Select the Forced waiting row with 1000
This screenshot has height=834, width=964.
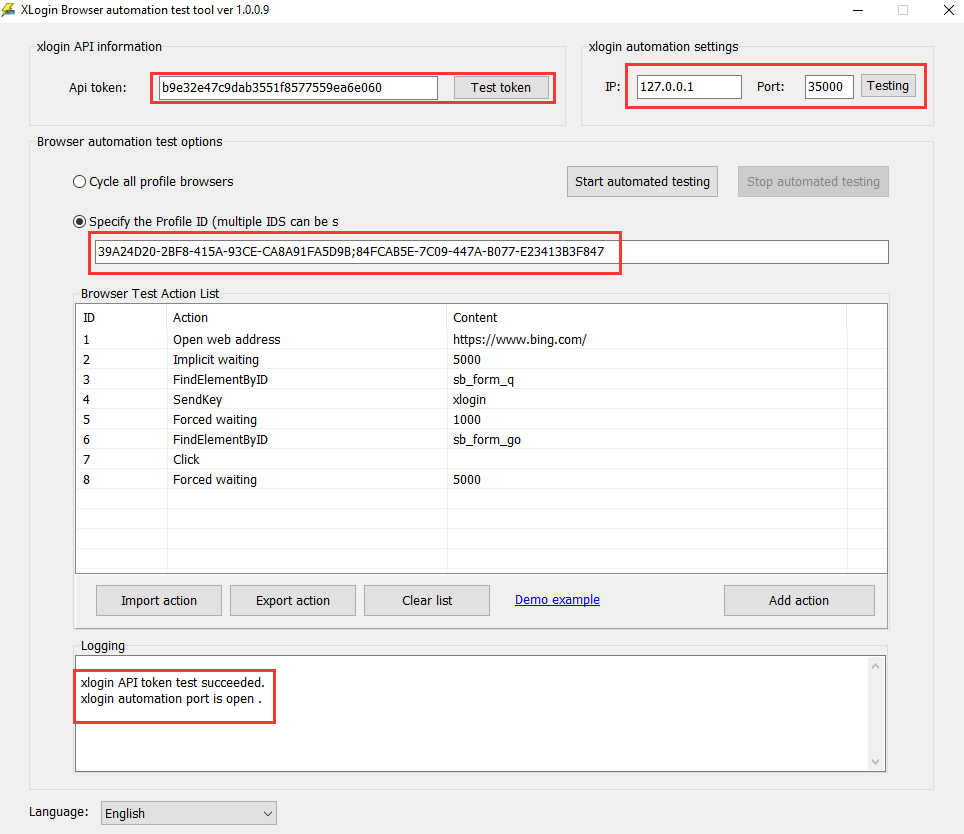pos(481,420)
